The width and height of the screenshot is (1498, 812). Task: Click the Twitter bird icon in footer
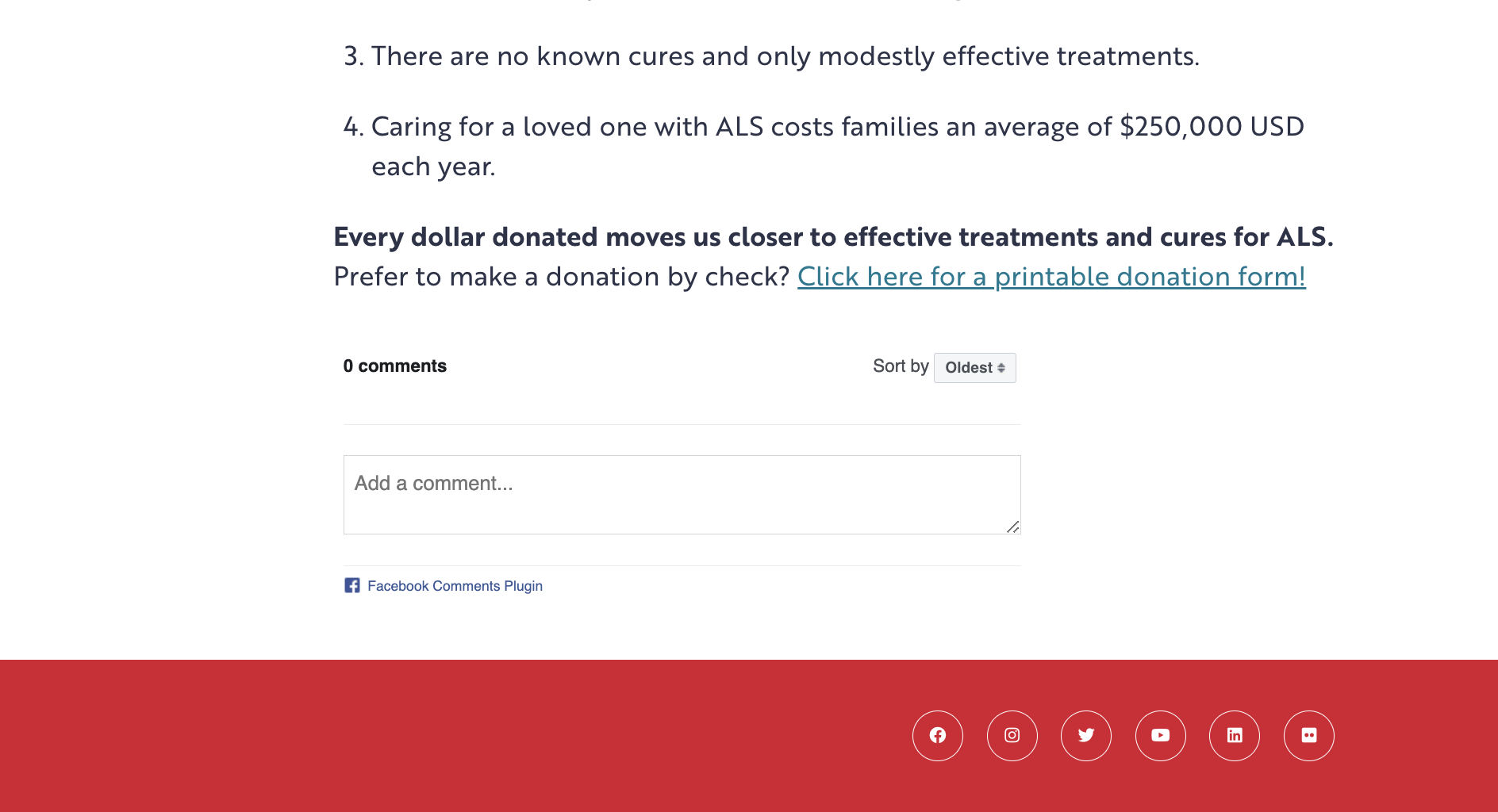(x=1085, y=736)
